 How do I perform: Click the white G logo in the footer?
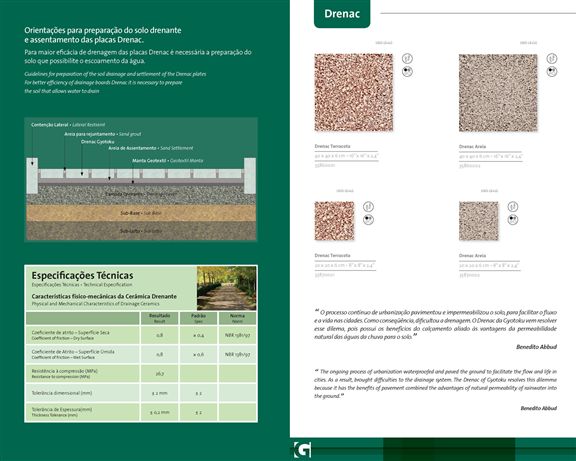302,450
